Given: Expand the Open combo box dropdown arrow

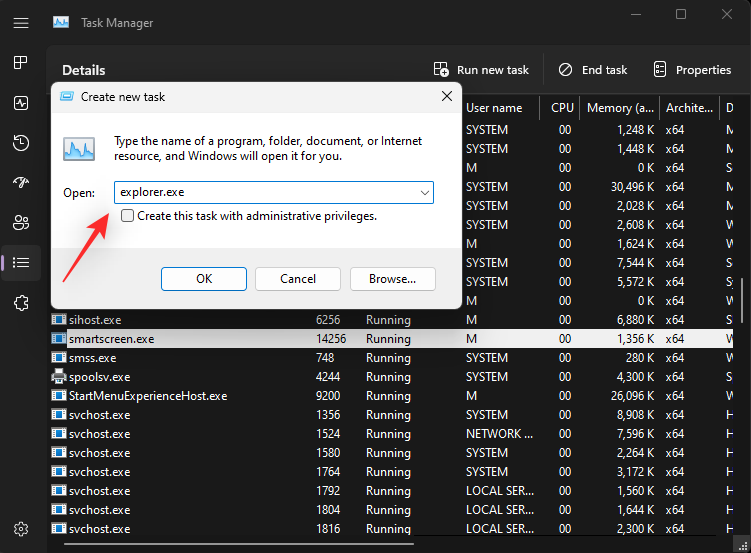Looking at the screenshot, I should [x=424, y=192].
